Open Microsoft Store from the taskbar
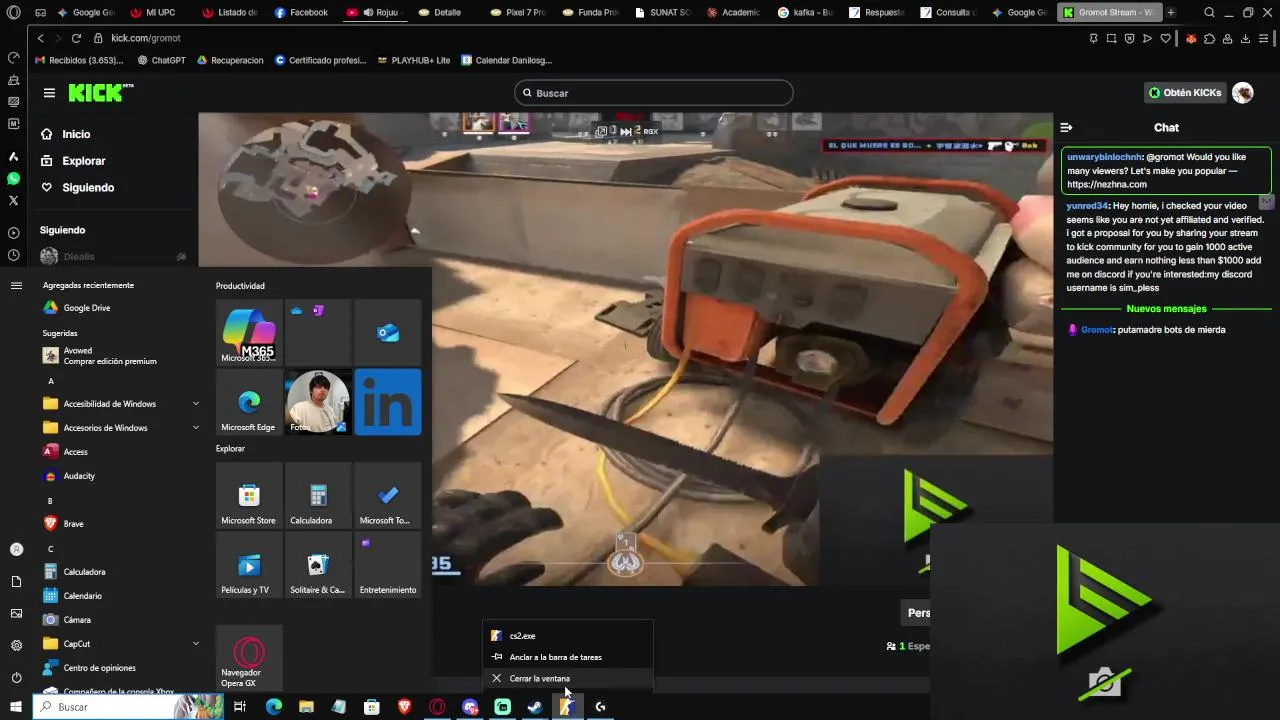This screenshot has width=1280, height=720. tap(372, 707)
